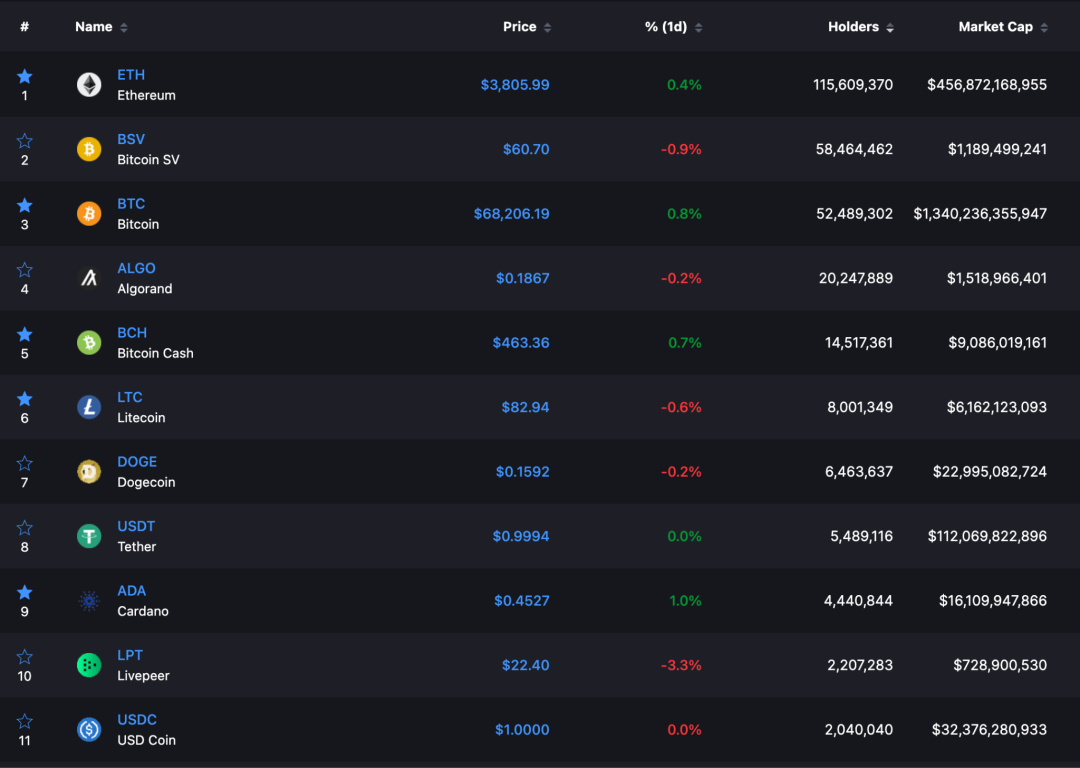Click the Bitcoin Cash green logo
The height and width of the screenshot is (768, 1080).
tap(89, 343)
